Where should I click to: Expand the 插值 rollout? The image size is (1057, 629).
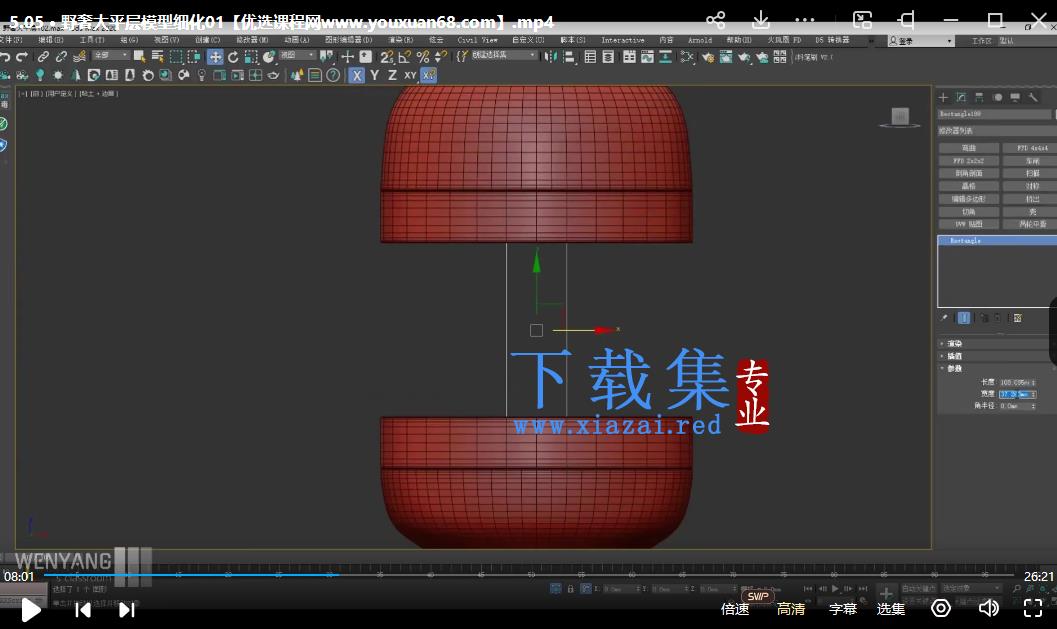(x=955, y=356)
